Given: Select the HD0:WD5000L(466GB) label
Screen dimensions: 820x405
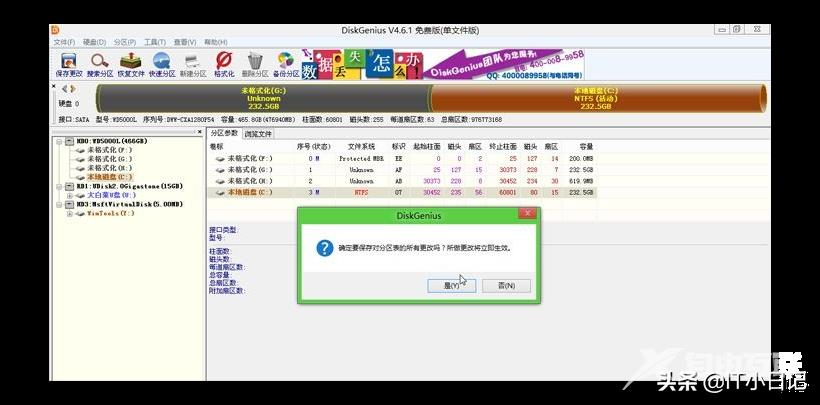Looking at the screenshot, I should (112, 141).
